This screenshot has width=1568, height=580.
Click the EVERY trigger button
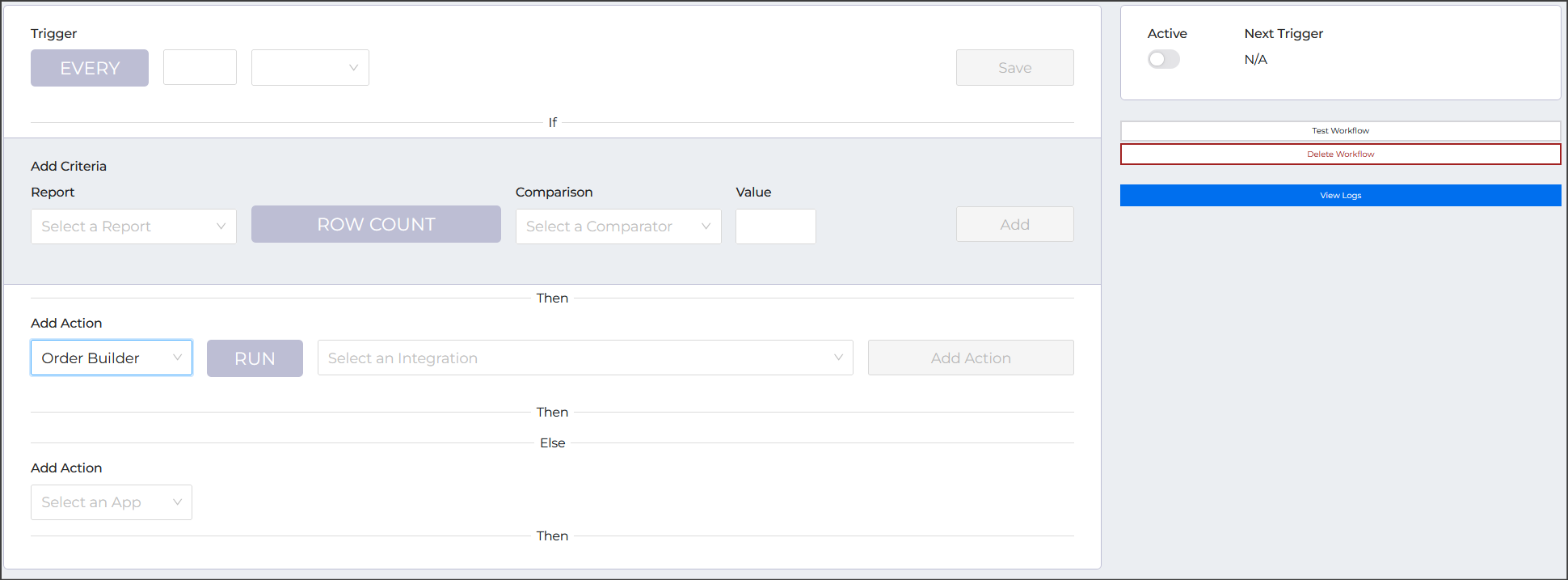tap(90, 68)
